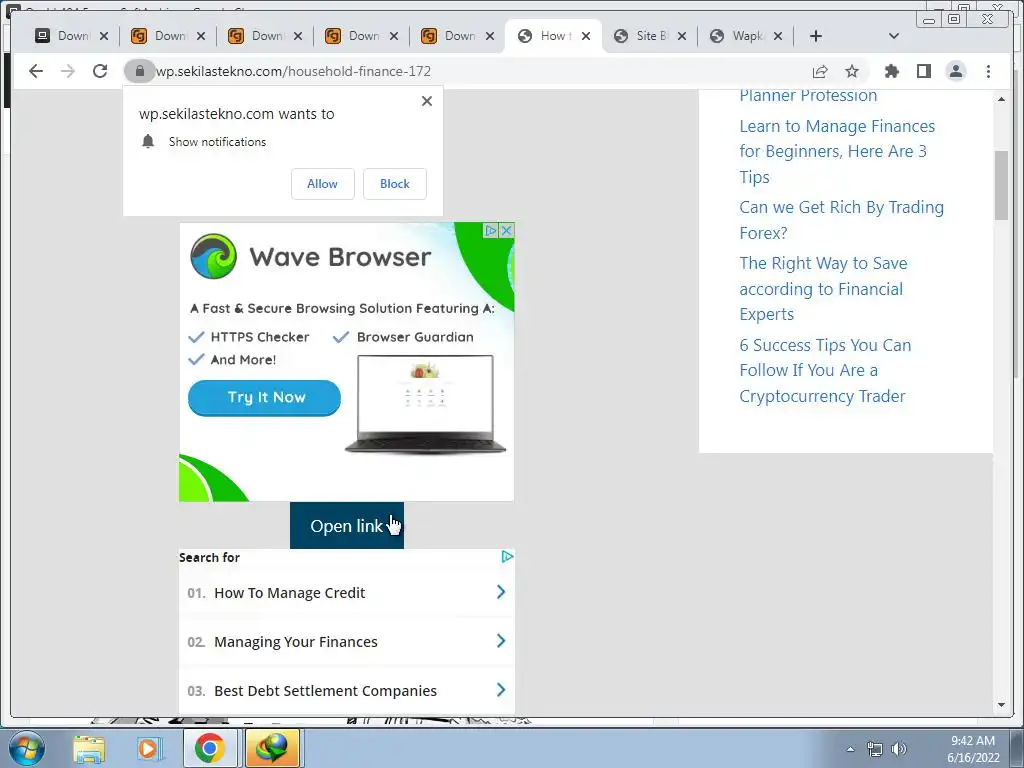The image size is (1024, 768).
Task: Open The Right Way to Save link
Action: pos(823,289)
